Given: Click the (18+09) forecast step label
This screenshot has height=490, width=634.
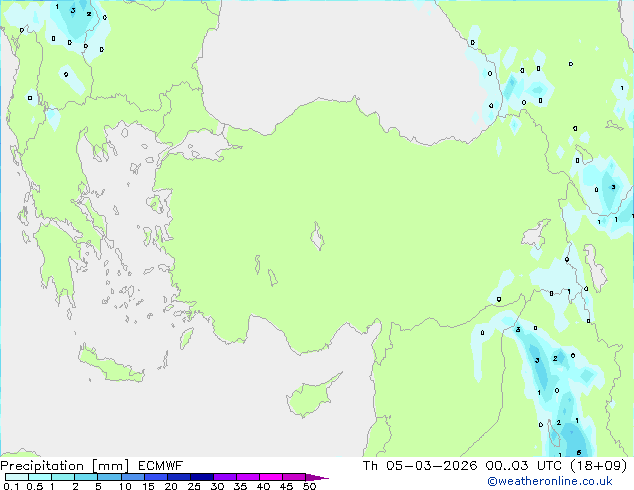Looking at the screenshot, I should (x=598, y=466).
